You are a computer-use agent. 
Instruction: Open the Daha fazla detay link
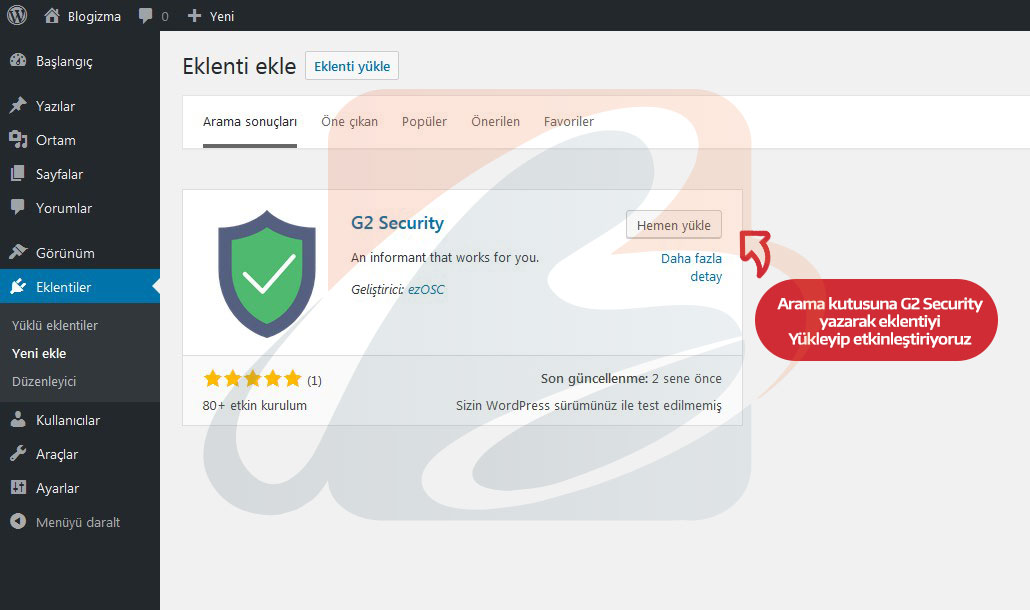pos(691,267)
